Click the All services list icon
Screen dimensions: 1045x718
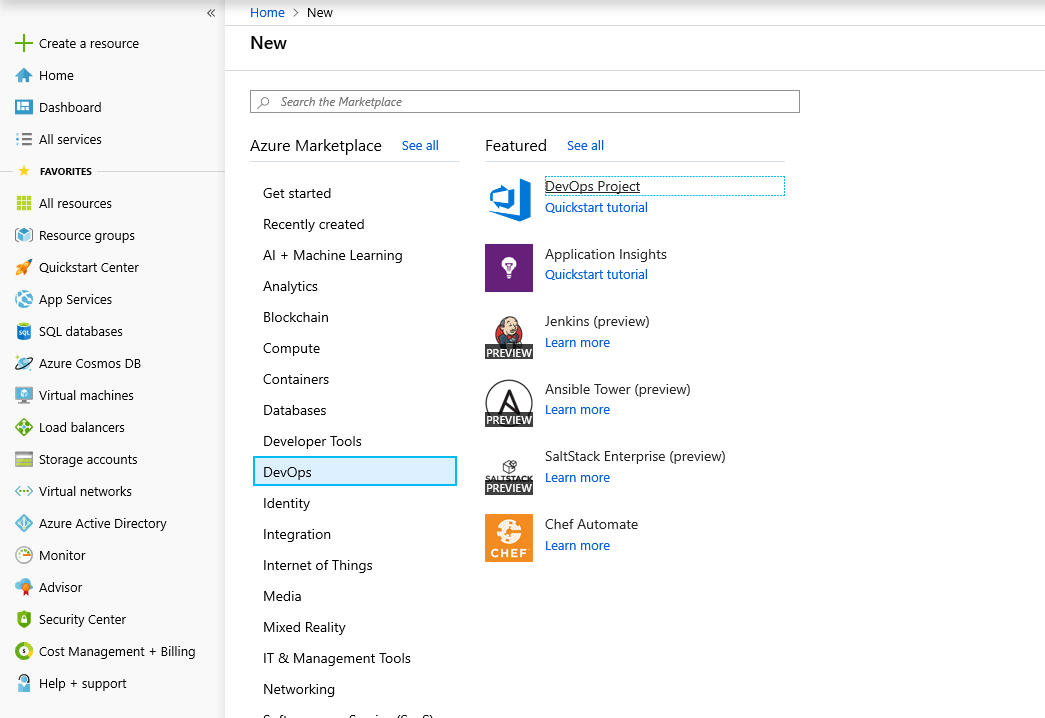[x=23, y=139]
